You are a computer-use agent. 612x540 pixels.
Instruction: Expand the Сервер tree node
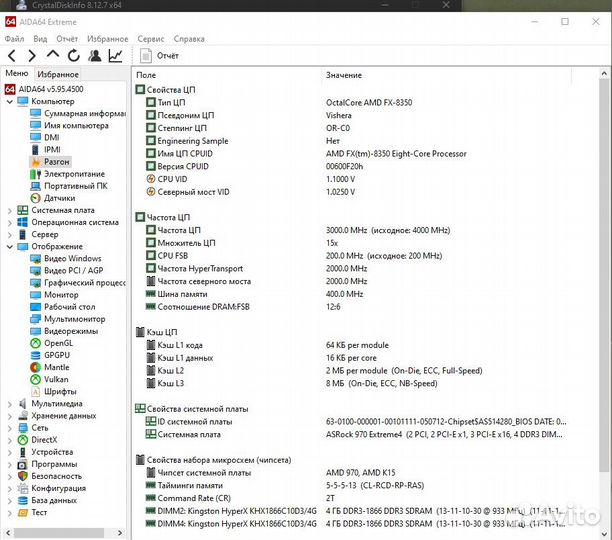pyautogui.click(x=10, y=234)
